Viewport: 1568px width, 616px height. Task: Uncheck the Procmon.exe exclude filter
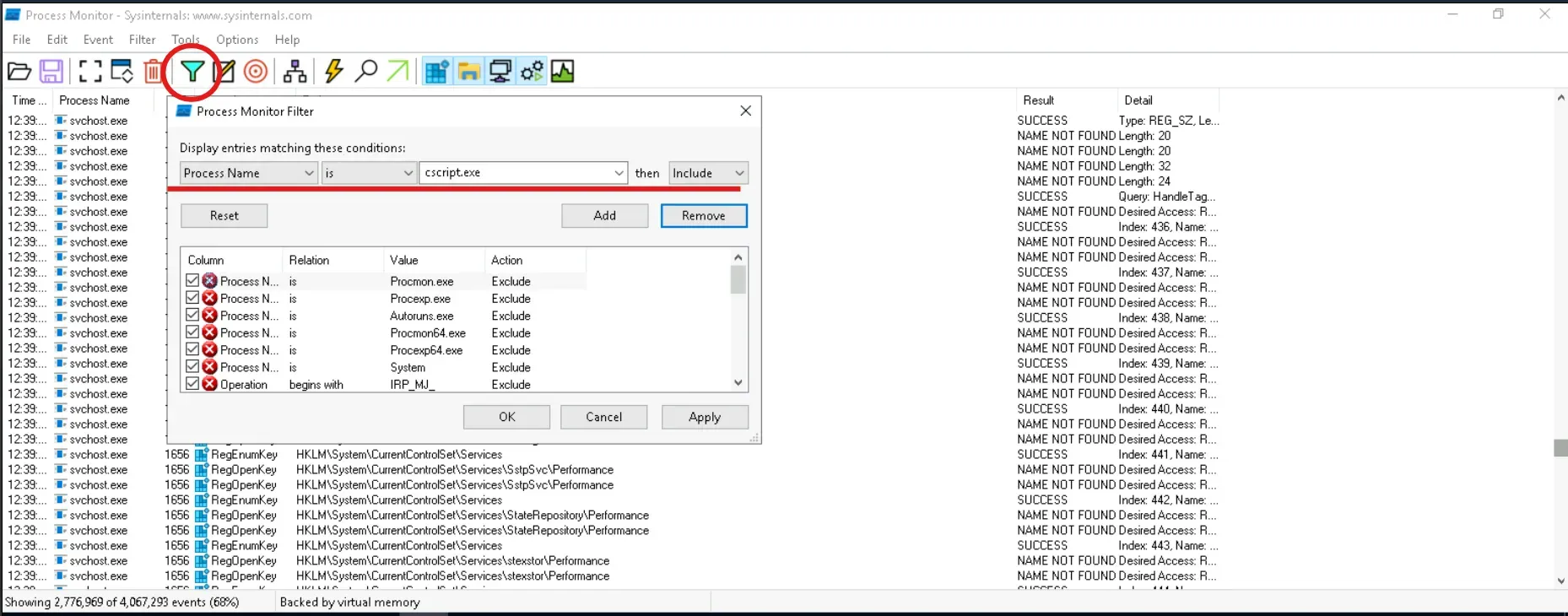click(x=192, y=281)
